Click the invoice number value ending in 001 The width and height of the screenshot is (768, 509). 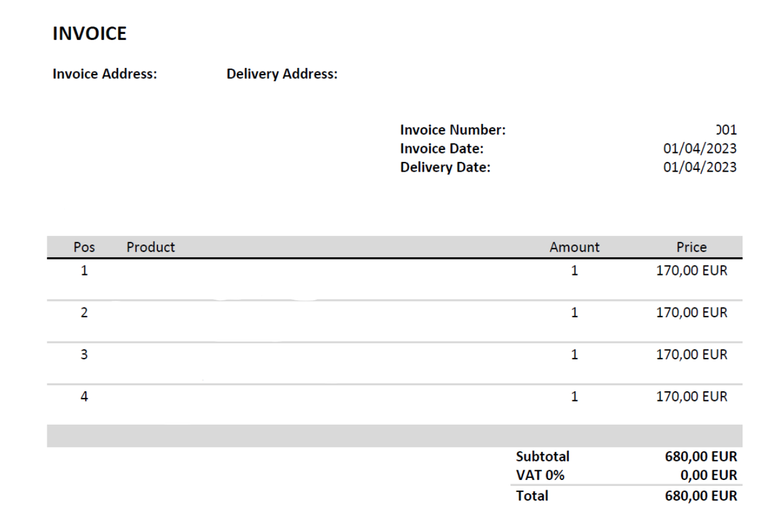[x=727, y=130]
